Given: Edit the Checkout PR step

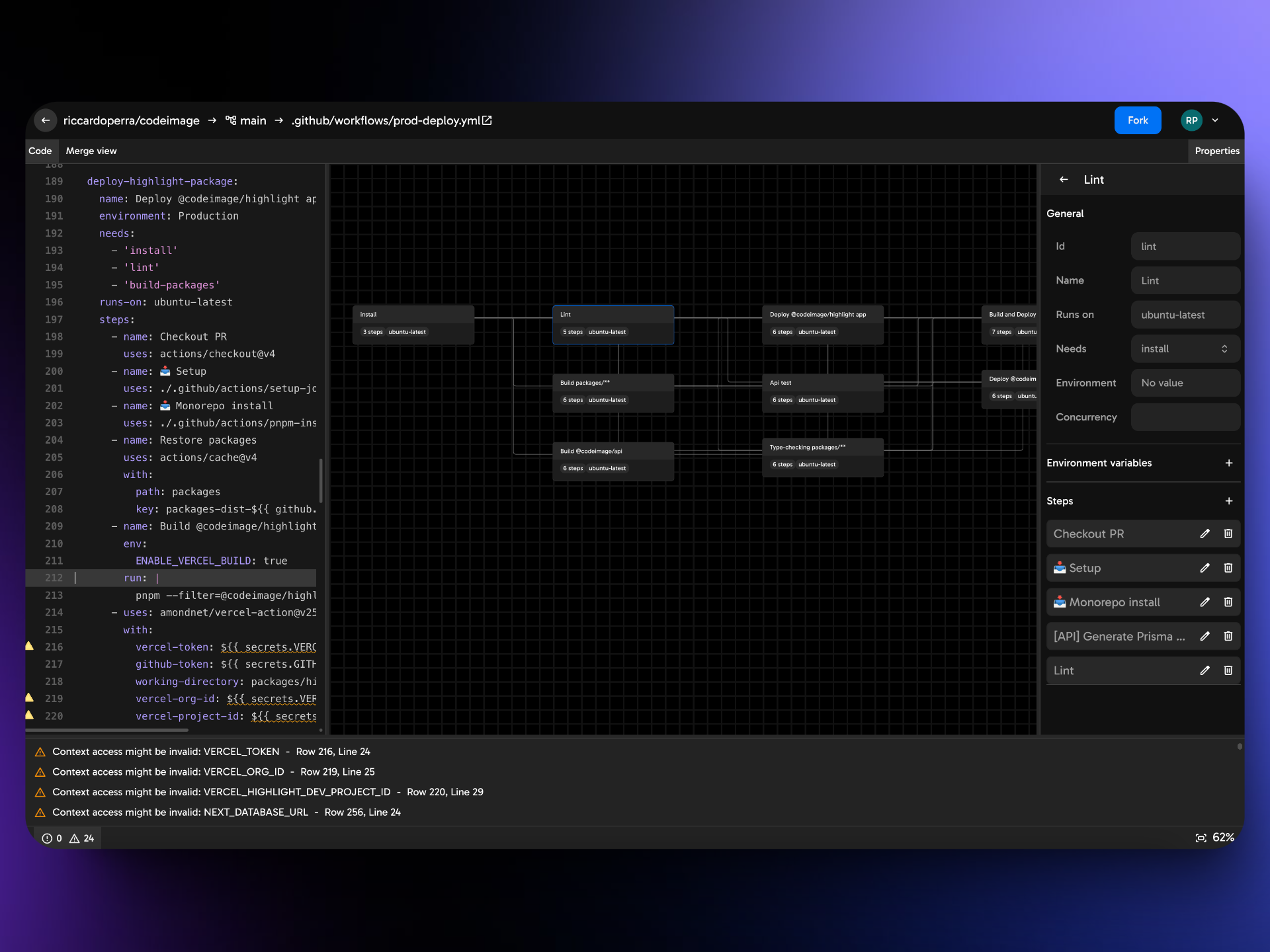Looking at the screenshot, I should 1205,534.
